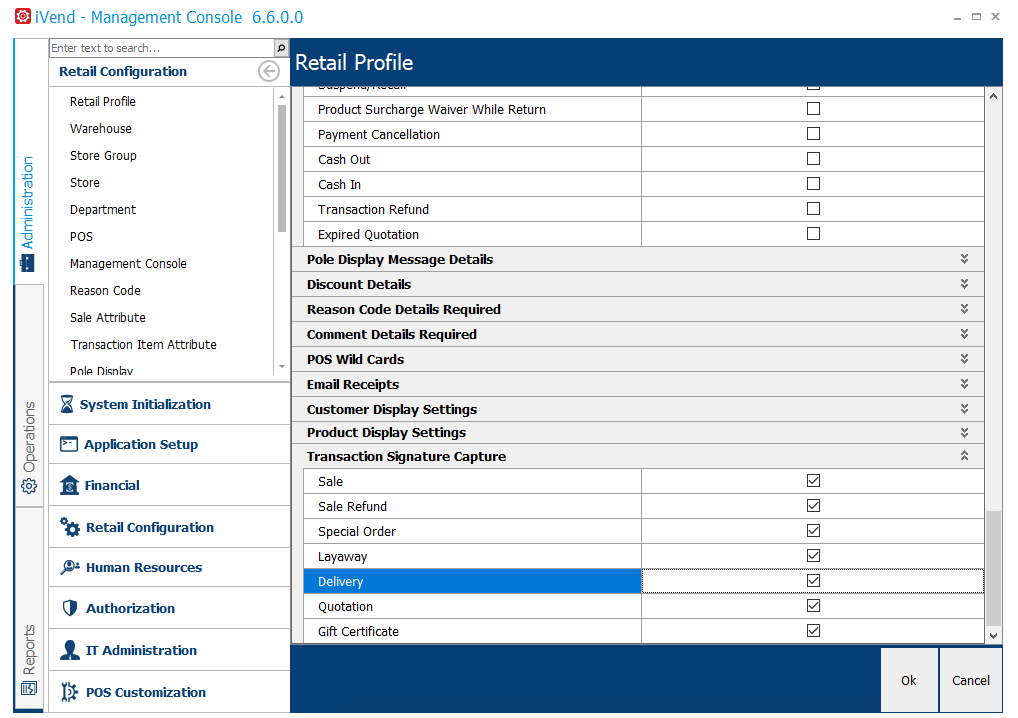This screenshot has height=718, width=1018.
Task: Uncheck the Quotation checkbox
Action: tap(813, 606)
